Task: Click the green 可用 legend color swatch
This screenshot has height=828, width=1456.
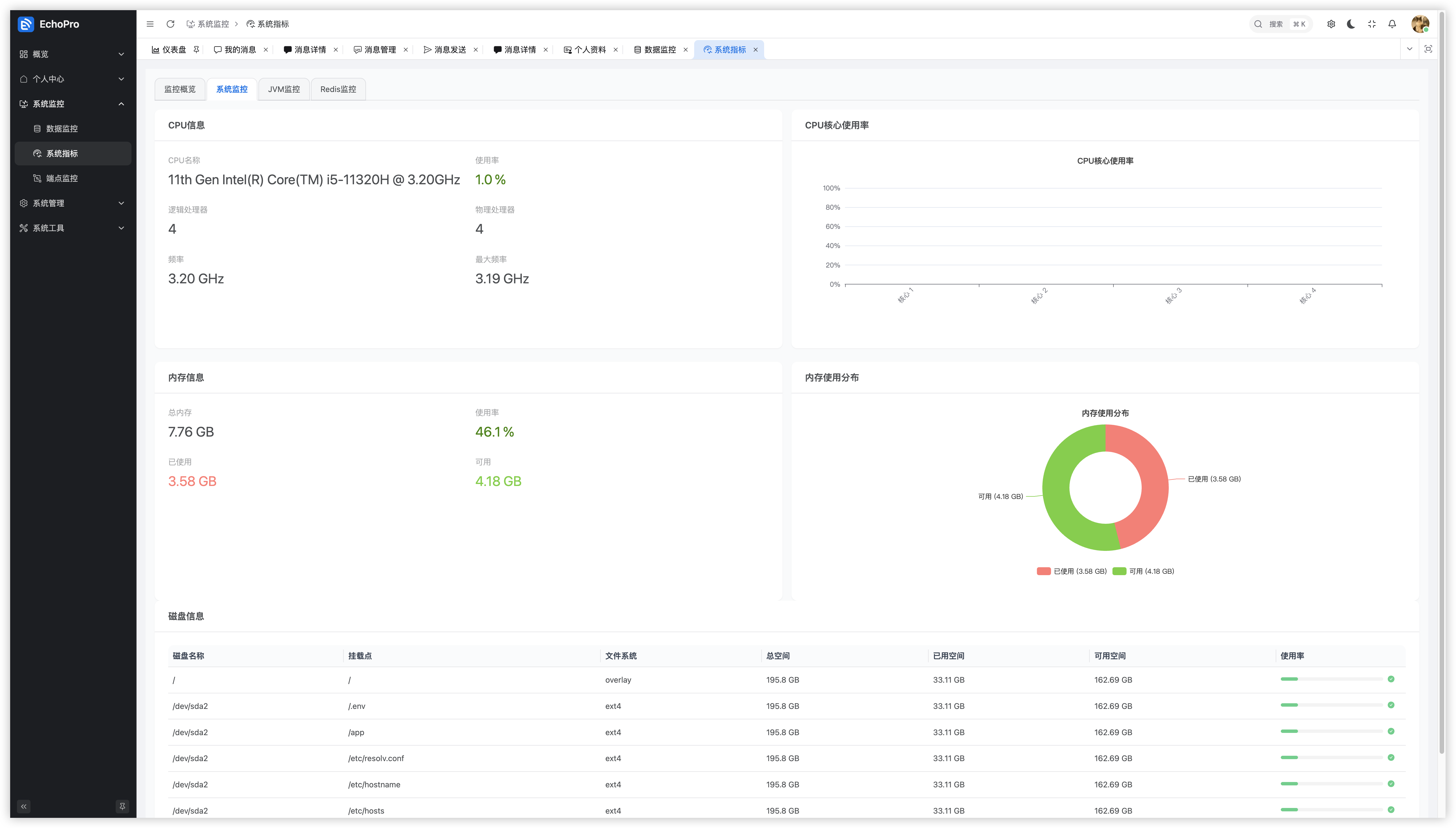Action: click(x=1119, y=571)
